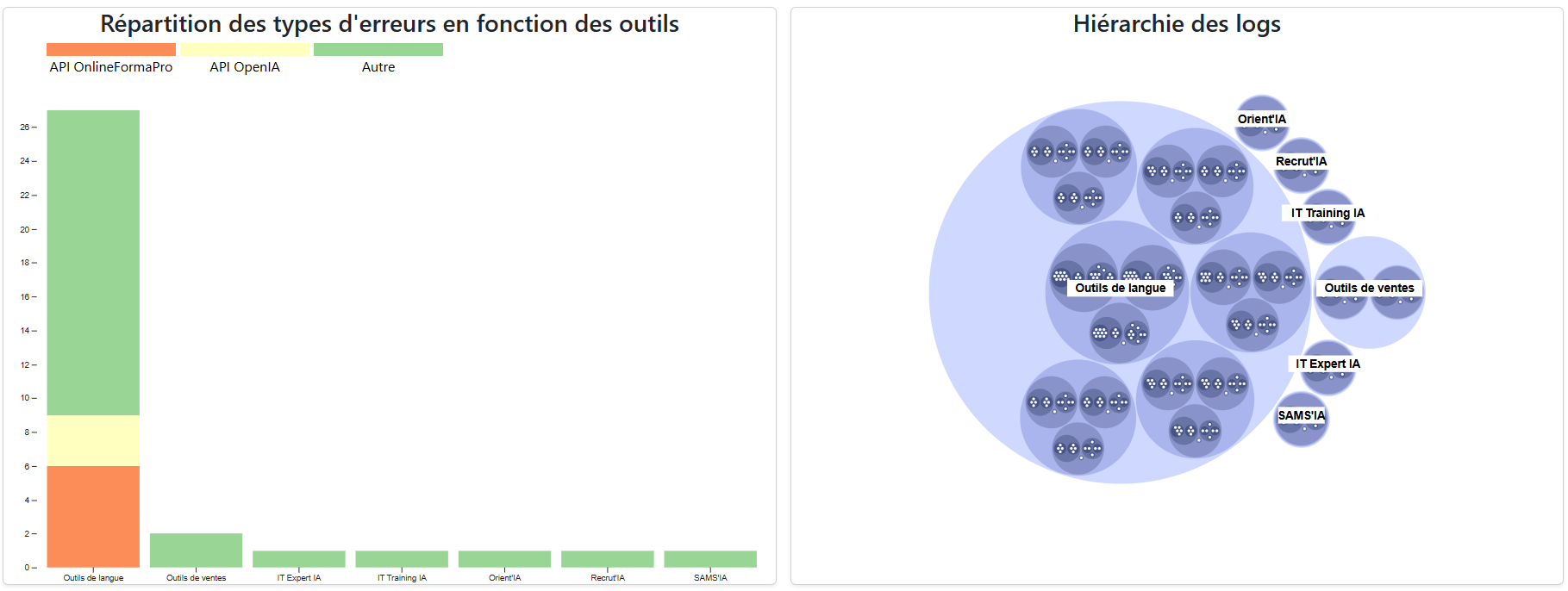The height and width of the screenshot is (591, 1568).
Task: Click the orange API OnlineFormaPro bar segment
Action: click(x=93, y=517)
